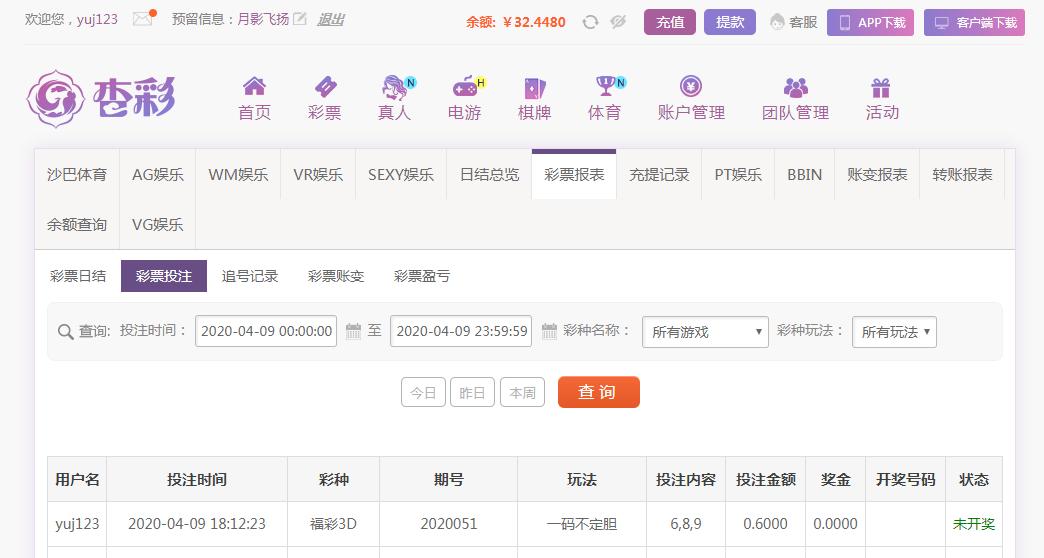Screen dimensions: 1044x558
Task: Click the 本周 quick range button
Action: click(x=523, y=392)
